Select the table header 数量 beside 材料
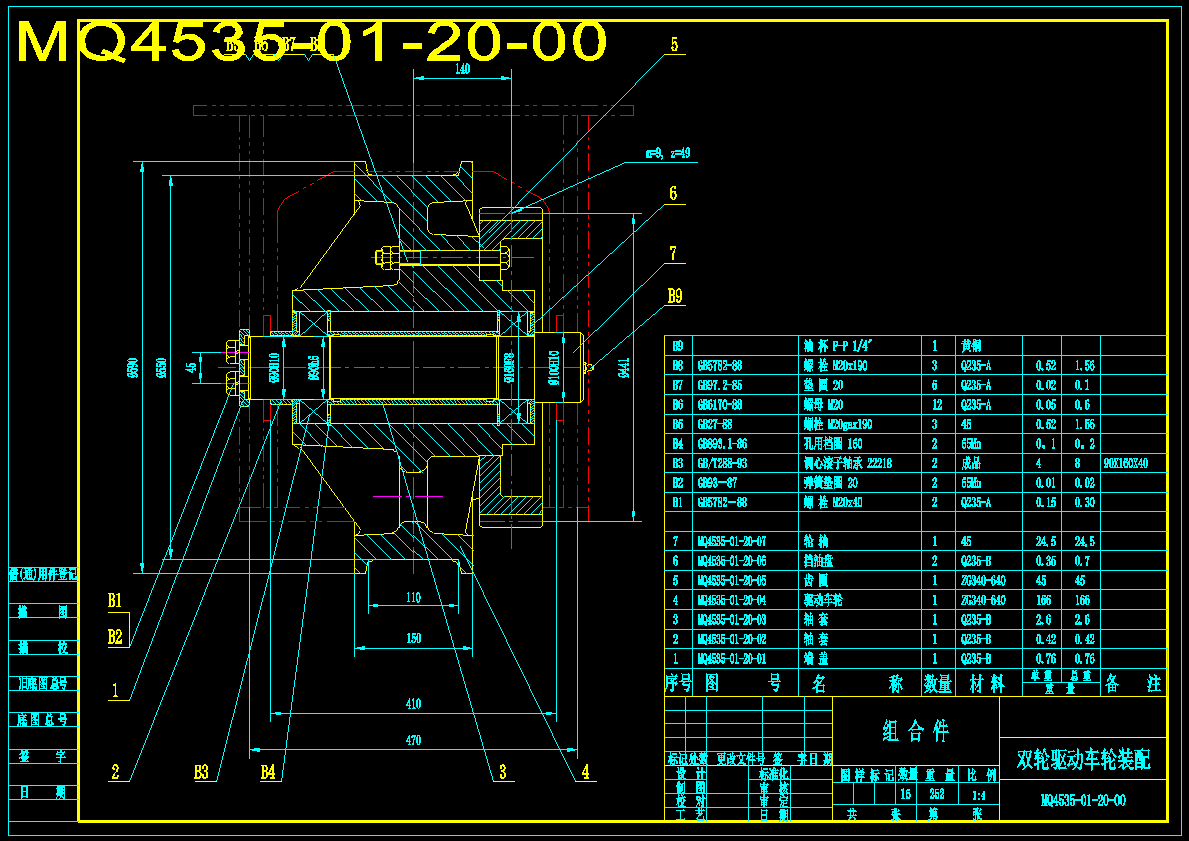The height and width of the screenshot is (841, 1189). [937, 683]
